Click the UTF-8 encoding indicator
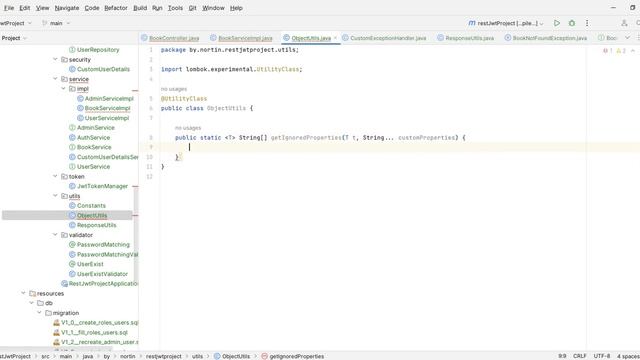Screen dimensions: 640x360 602,356
